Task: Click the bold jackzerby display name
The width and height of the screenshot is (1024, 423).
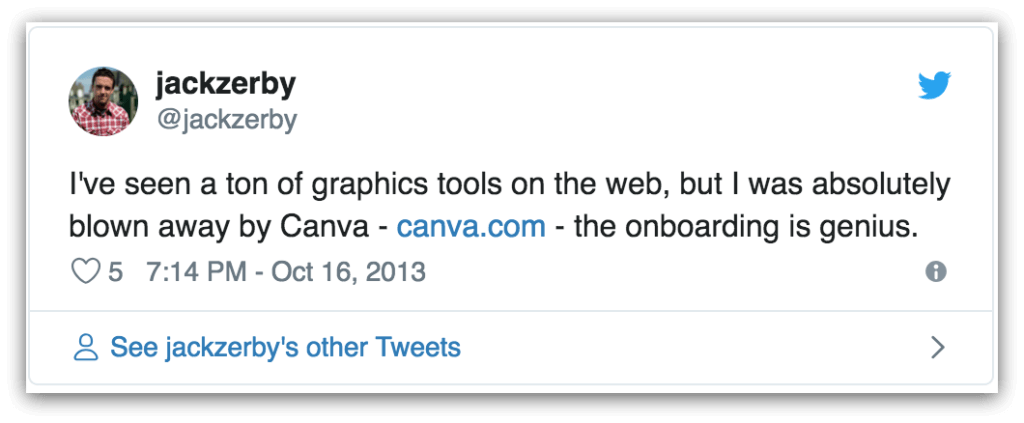Action: pyautogui.click(x=226, y=85)
